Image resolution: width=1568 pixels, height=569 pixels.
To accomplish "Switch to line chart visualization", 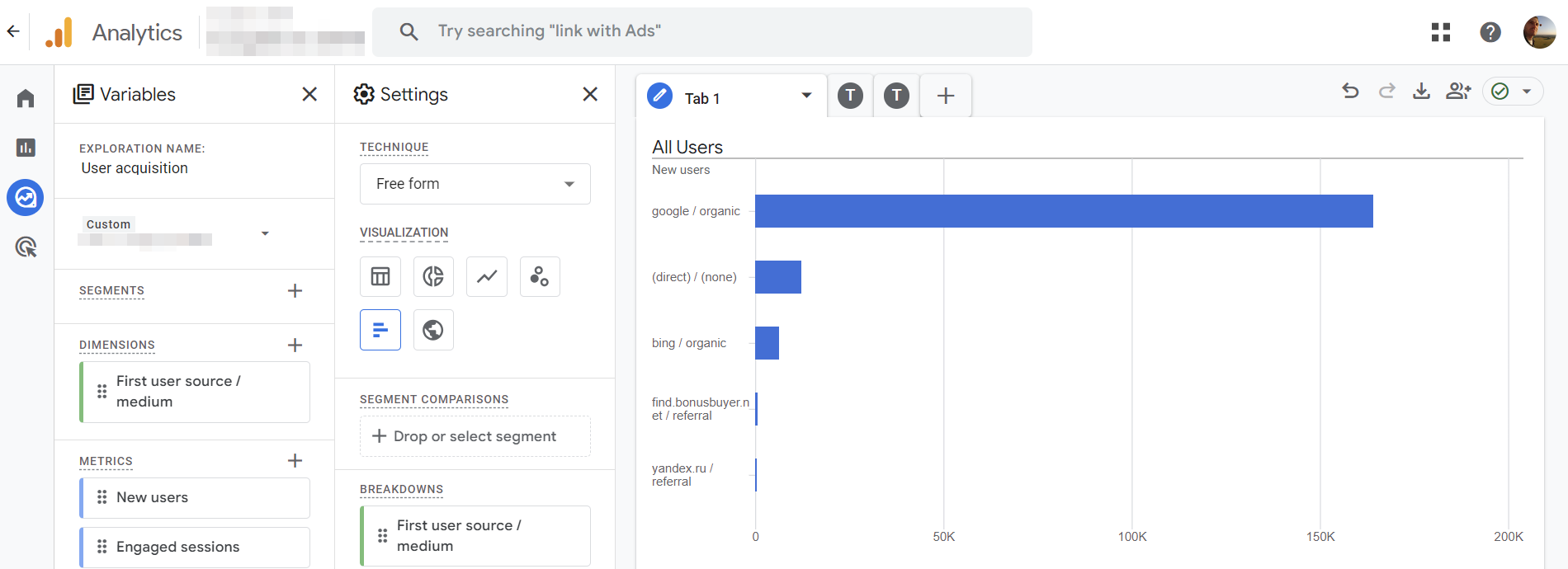I will pyautogui.click(x=487, y=276).
